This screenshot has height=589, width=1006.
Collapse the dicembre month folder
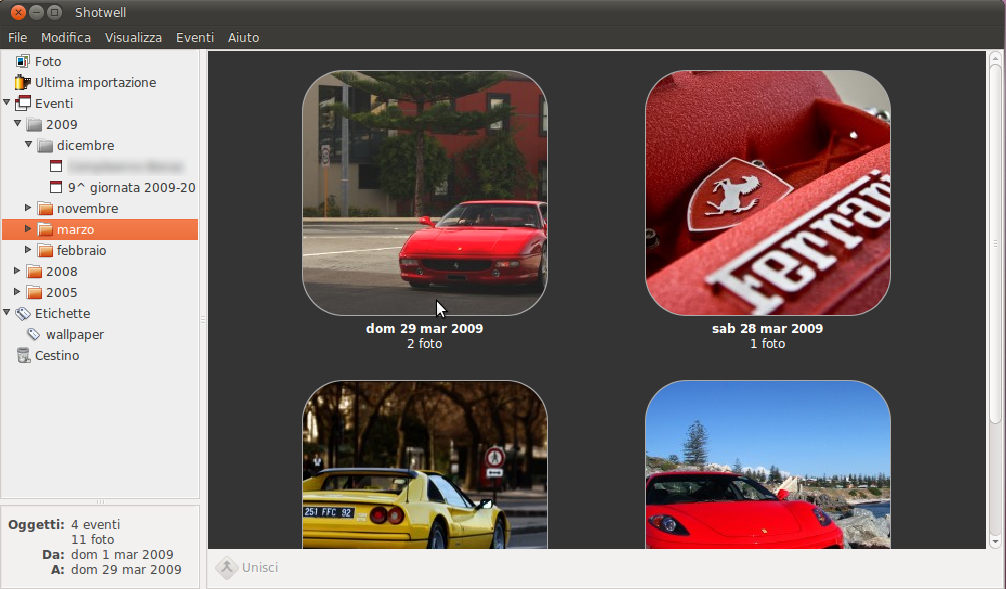tap(28, 145)
